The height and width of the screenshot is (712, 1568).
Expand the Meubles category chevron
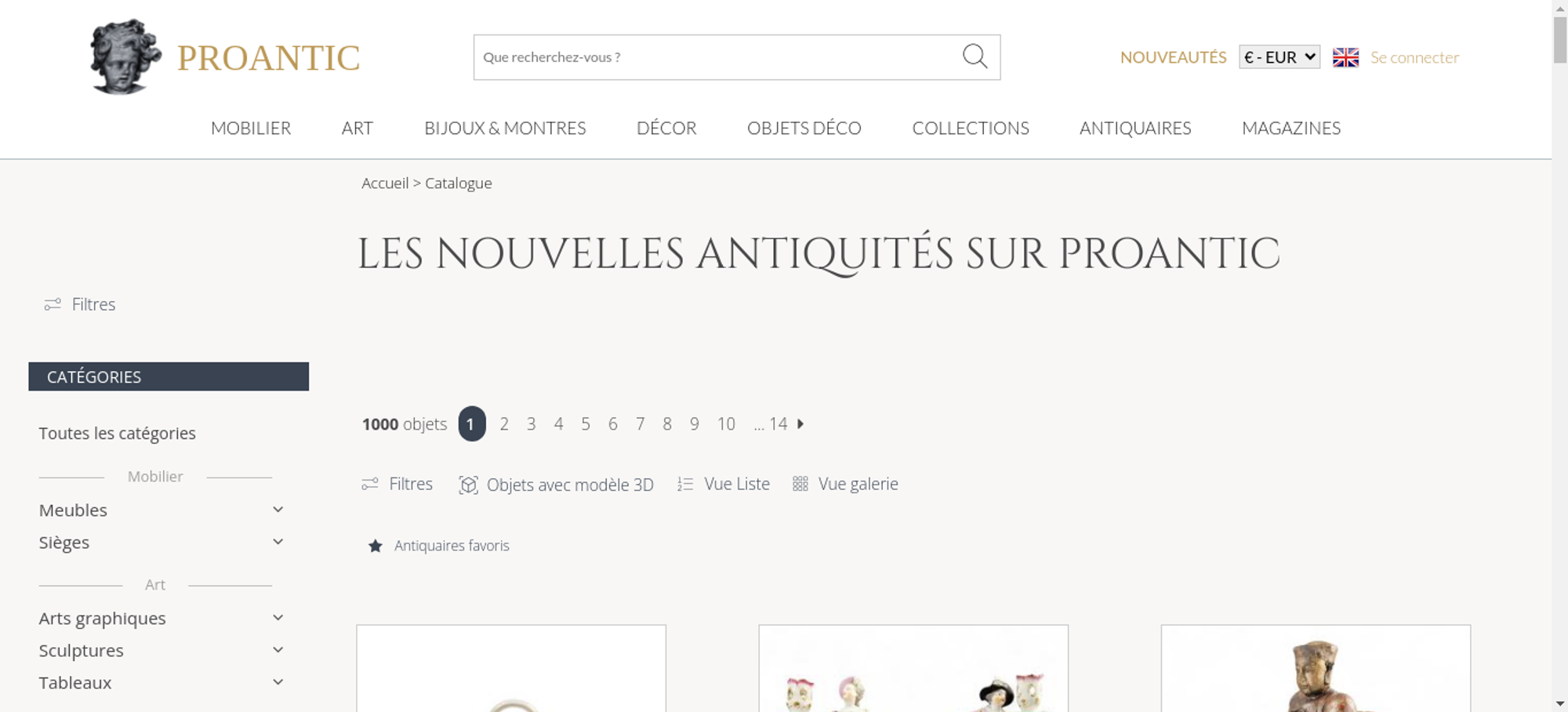[x=278, y=510]
